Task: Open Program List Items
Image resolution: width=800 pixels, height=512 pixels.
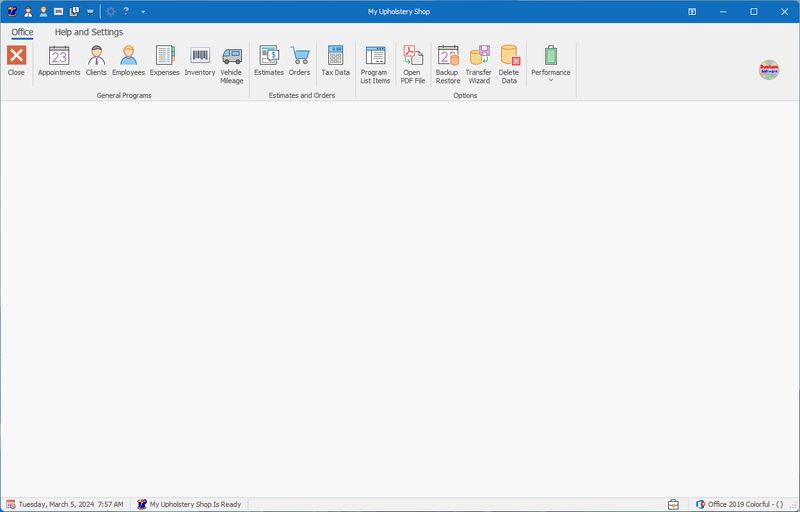Action: point(375,65)
